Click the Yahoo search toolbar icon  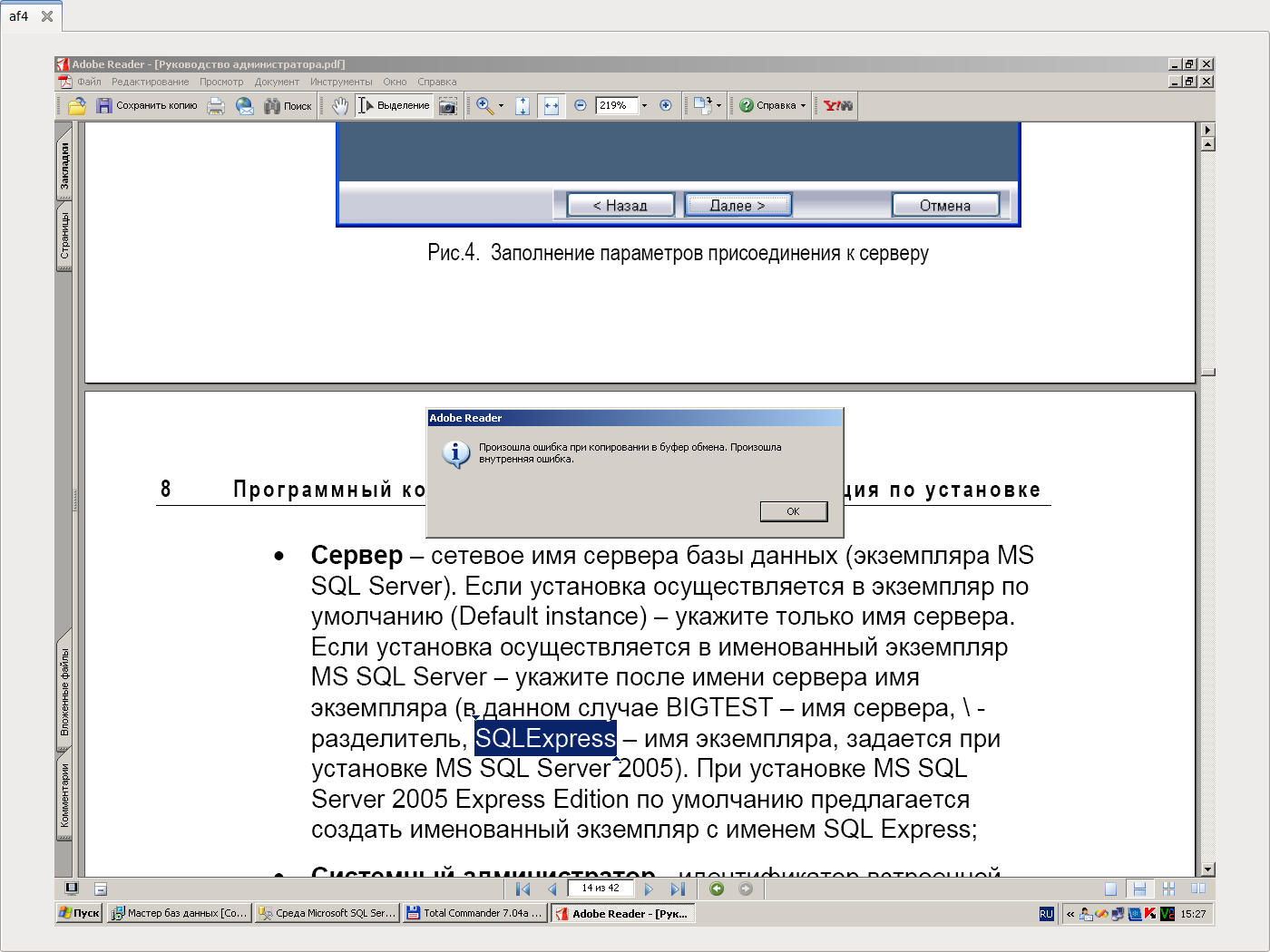point(838,105)
